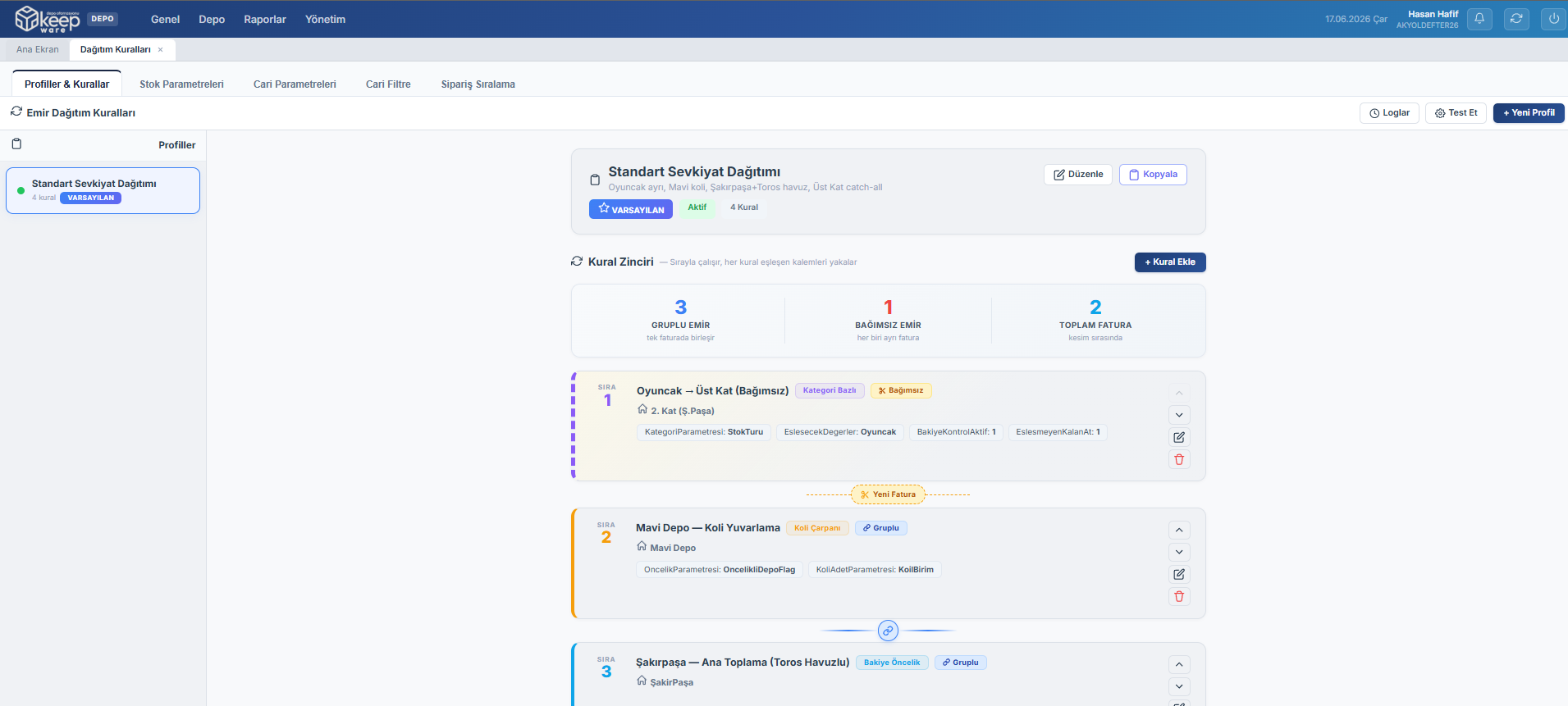
Task: Add a rule with Kural Ekle
Action: click(x=1170, y=262)
